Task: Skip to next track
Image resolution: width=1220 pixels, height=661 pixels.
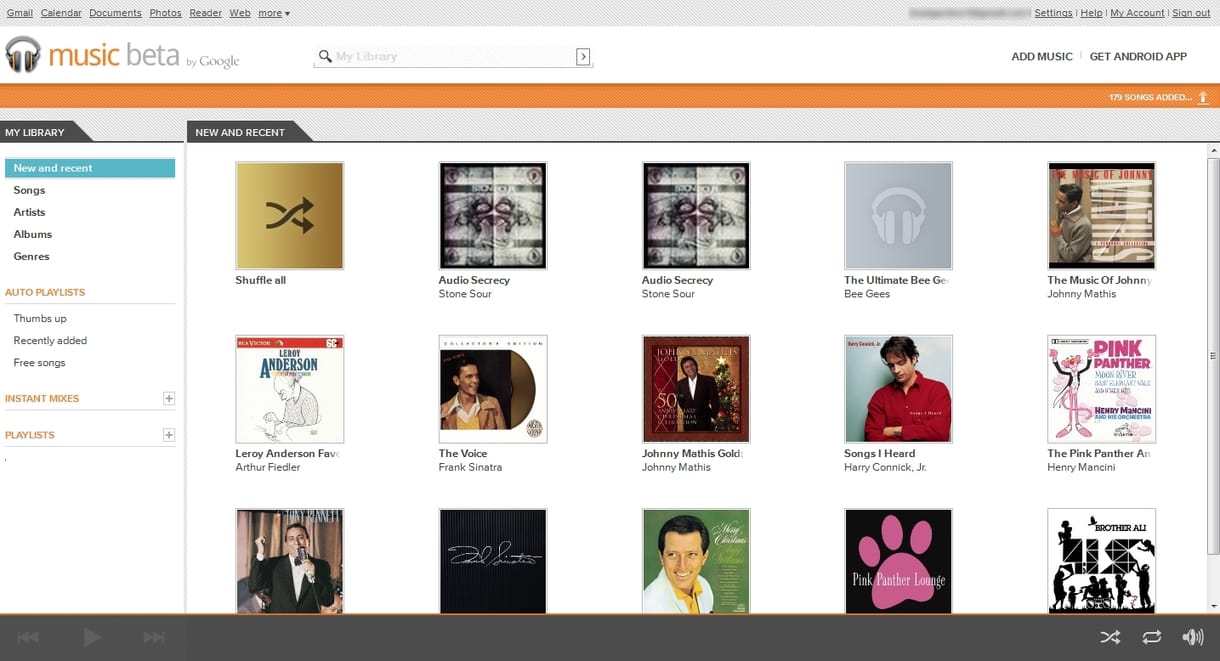Action: tap(154, 637)
